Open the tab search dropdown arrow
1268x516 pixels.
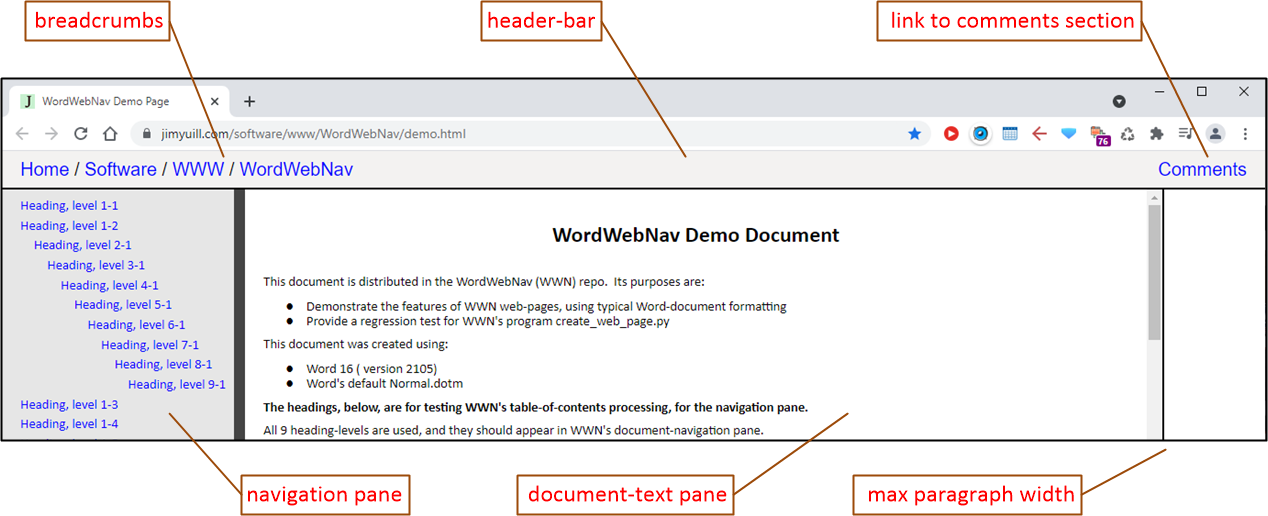pos(1119,102)
